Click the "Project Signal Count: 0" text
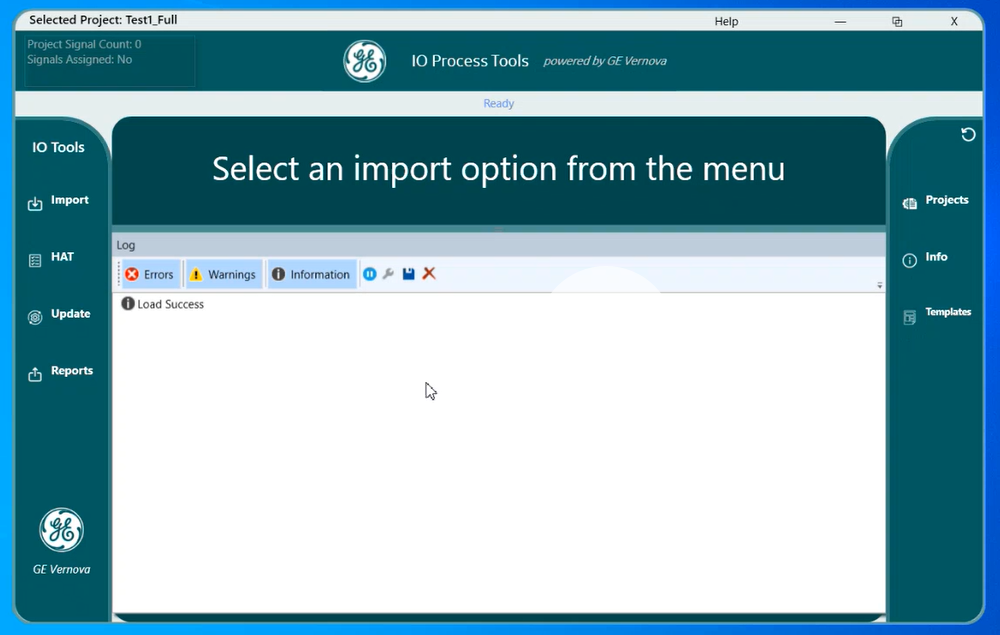 pos(84,44)
